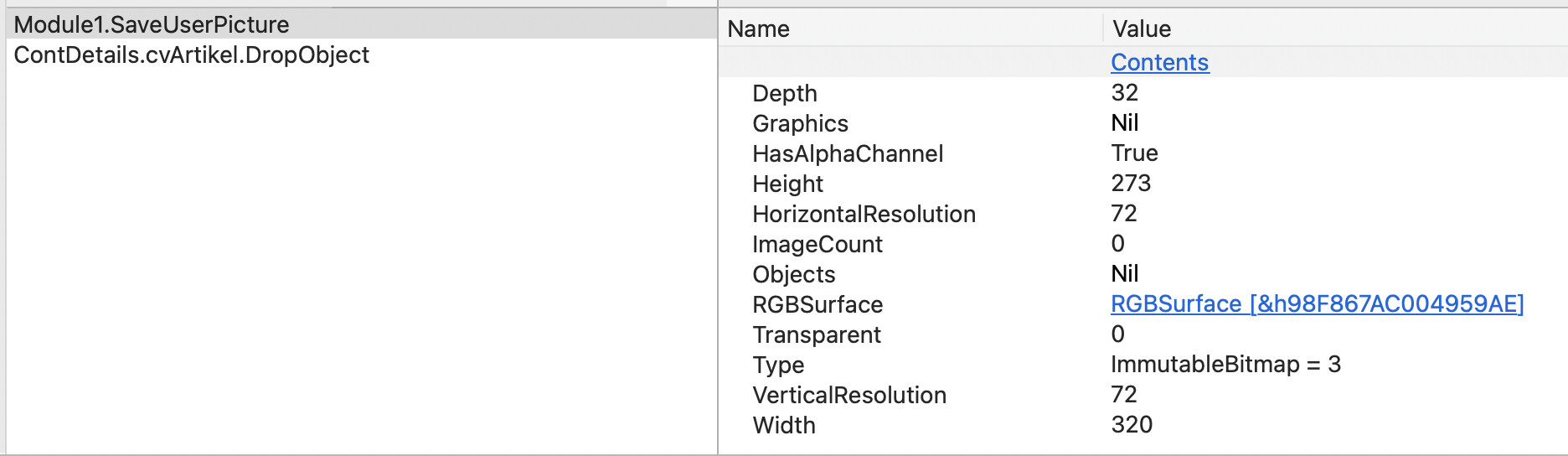The image size is (1568, 456).
Task: Select the Transparent property row
Action: coord(817,334)
